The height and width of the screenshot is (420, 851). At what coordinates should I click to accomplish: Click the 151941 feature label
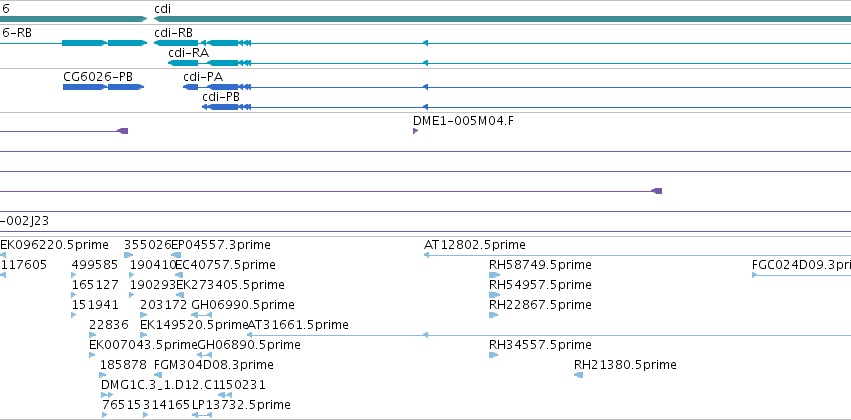(95, 304)
